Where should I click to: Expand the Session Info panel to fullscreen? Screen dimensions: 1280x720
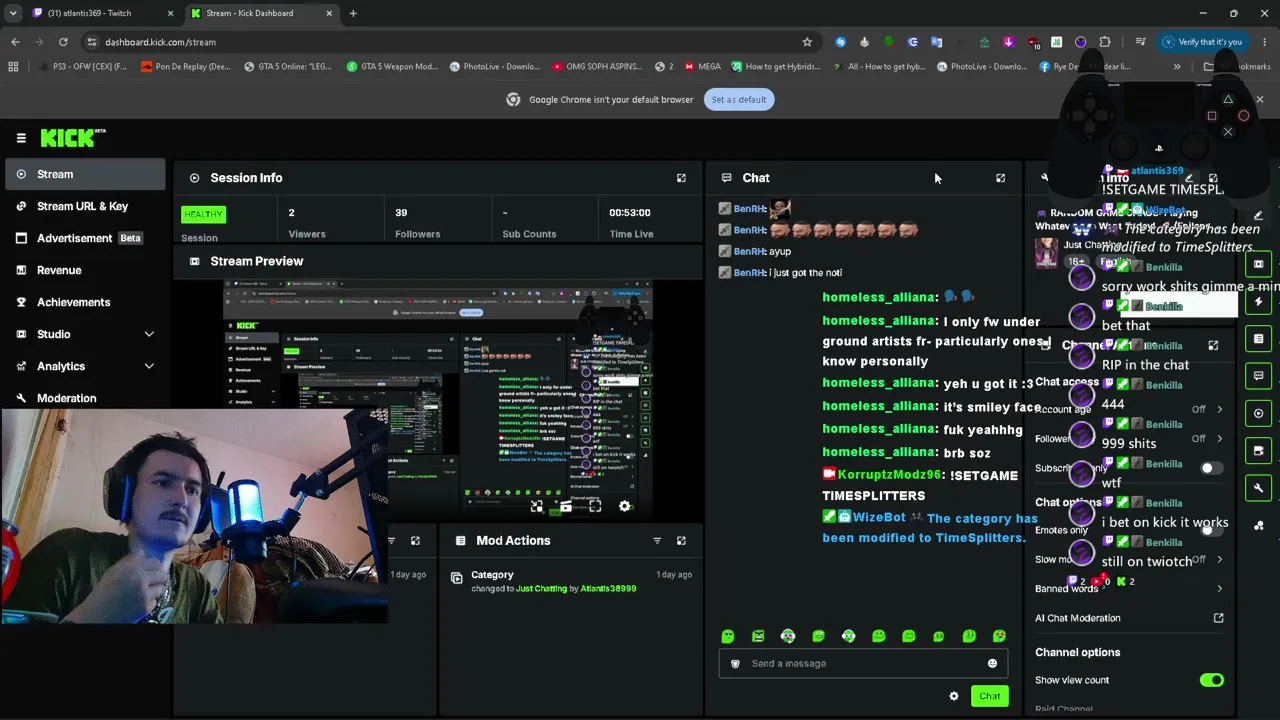pos(681,178)
